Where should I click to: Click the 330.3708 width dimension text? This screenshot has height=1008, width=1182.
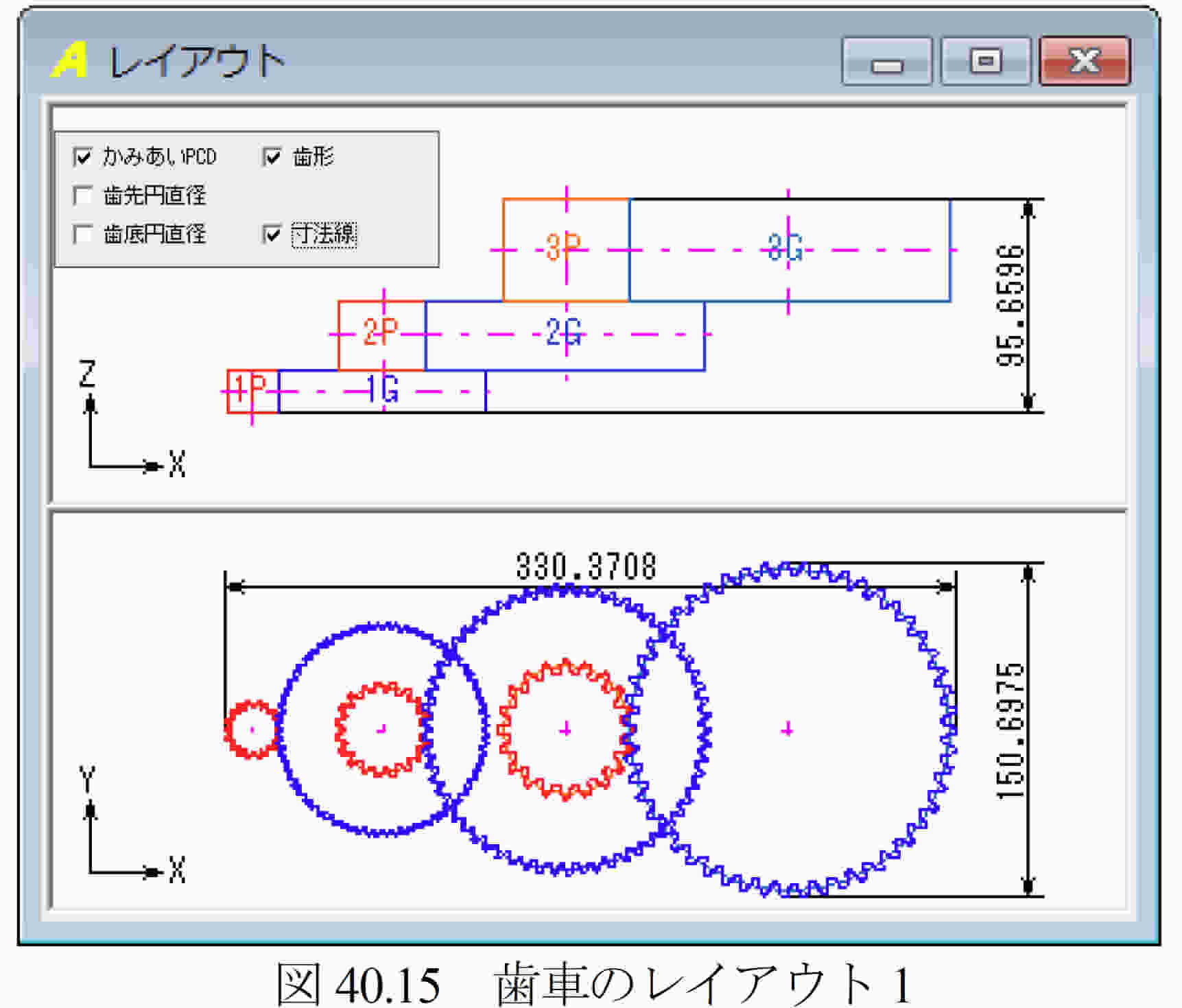pos(586,567)
